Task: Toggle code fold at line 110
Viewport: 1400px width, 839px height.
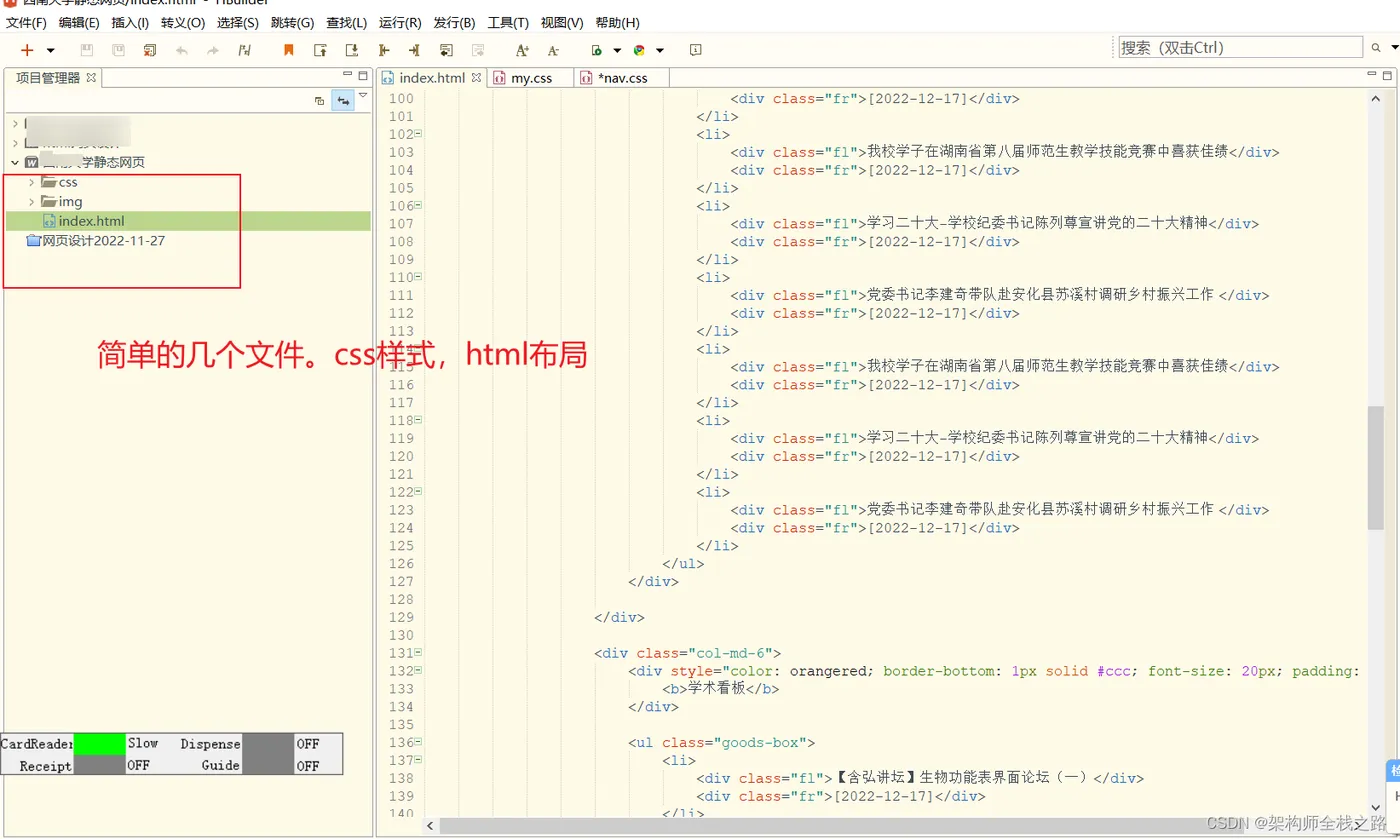Action: click(x=418, y=277)
